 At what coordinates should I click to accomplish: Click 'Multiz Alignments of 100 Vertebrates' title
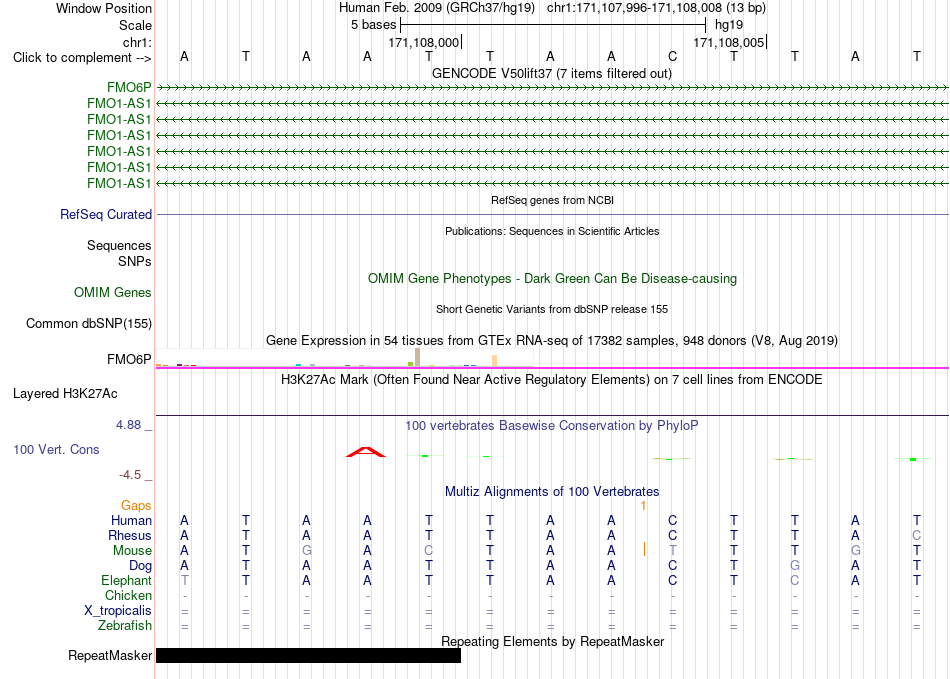click(552, 491)
